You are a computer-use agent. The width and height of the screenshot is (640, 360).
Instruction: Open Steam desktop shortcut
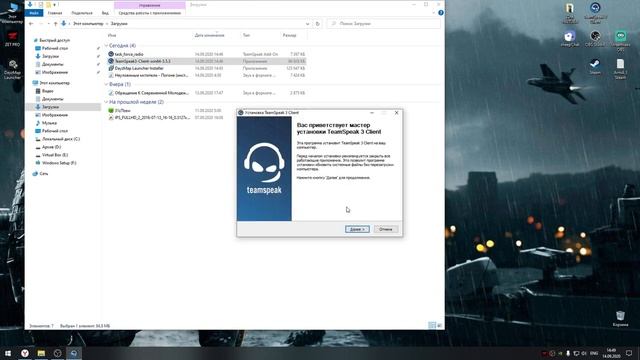(595, 67)
